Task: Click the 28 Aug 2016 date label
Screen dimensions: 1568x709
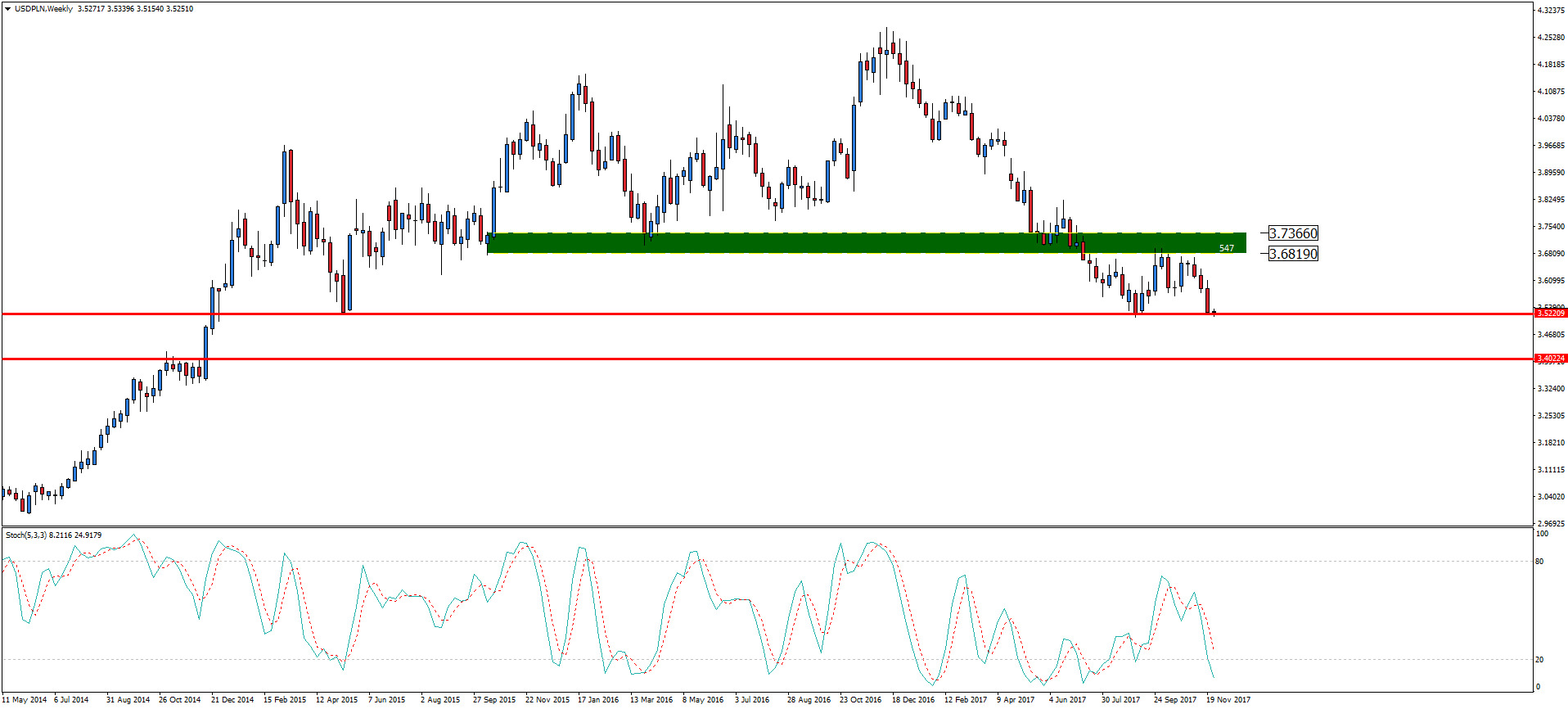Action: (x=809, y=700)
